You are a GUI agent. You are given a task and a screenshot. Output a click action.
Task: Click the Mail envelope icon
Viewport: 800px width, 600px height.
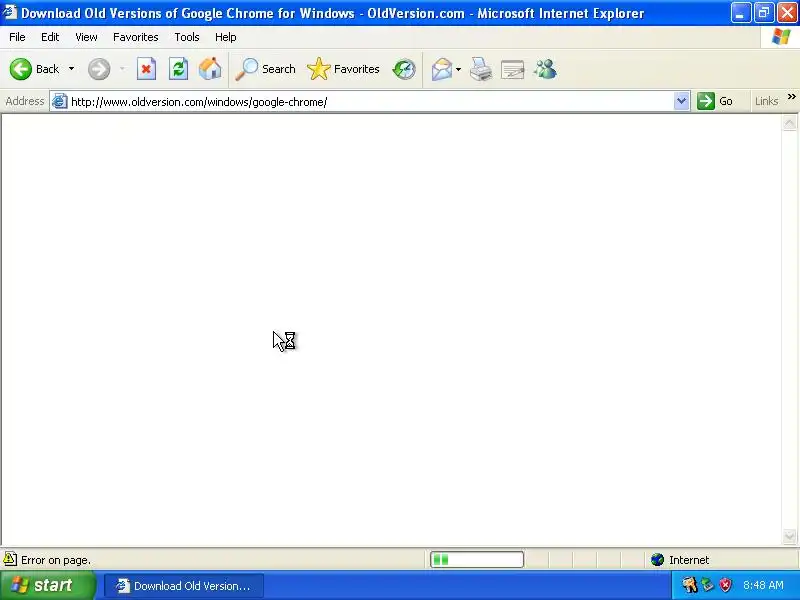pyautogui.click(x=442, y=69)
